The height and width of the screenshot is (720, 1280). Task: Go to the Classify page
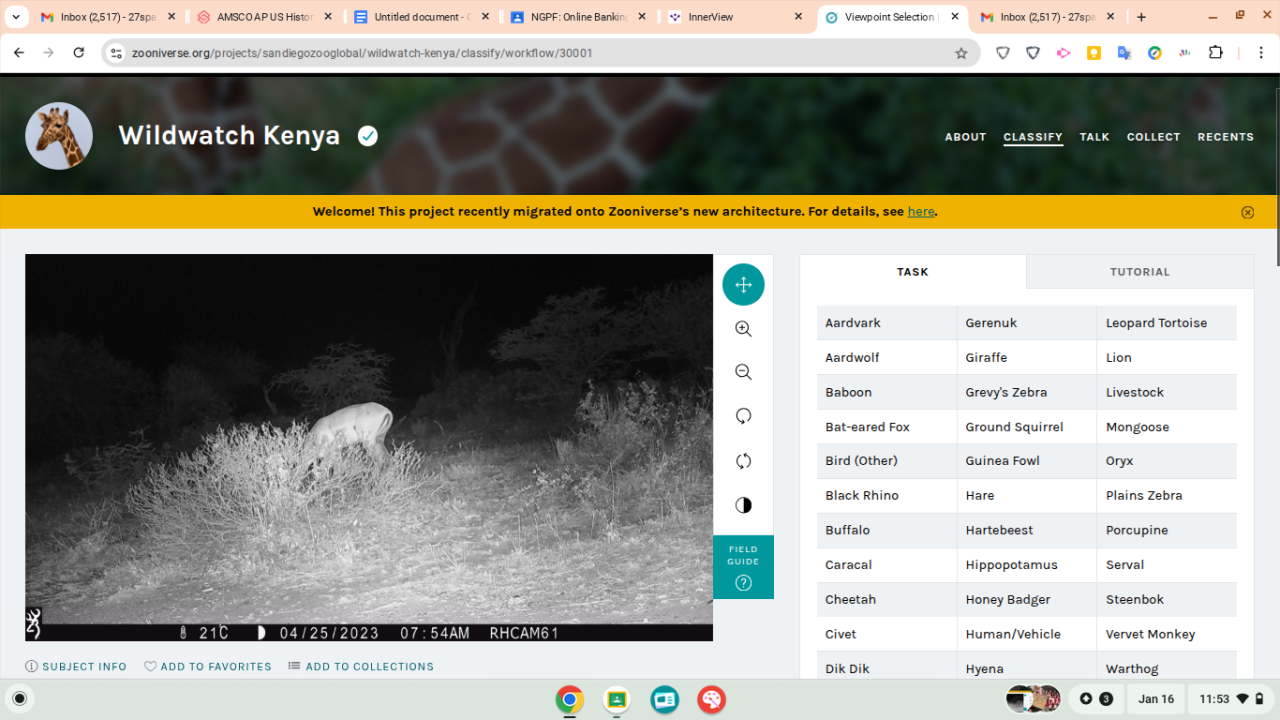1033,137
